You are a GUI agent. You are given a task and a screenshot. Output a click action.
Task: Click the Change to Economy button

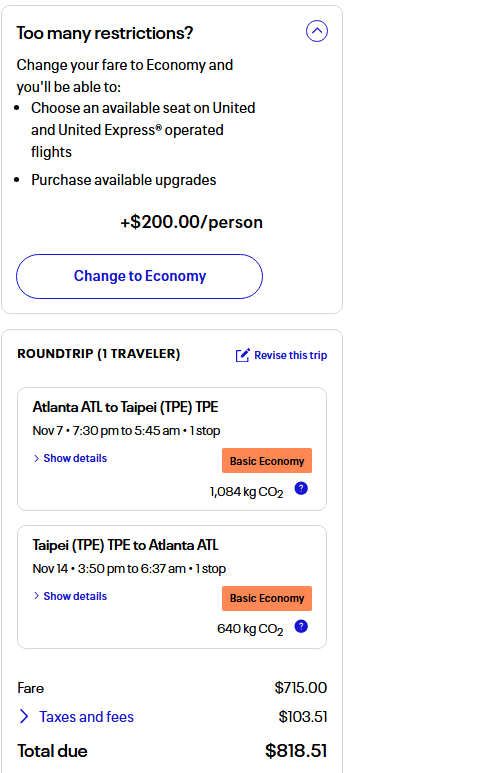[x=140, y=276]
